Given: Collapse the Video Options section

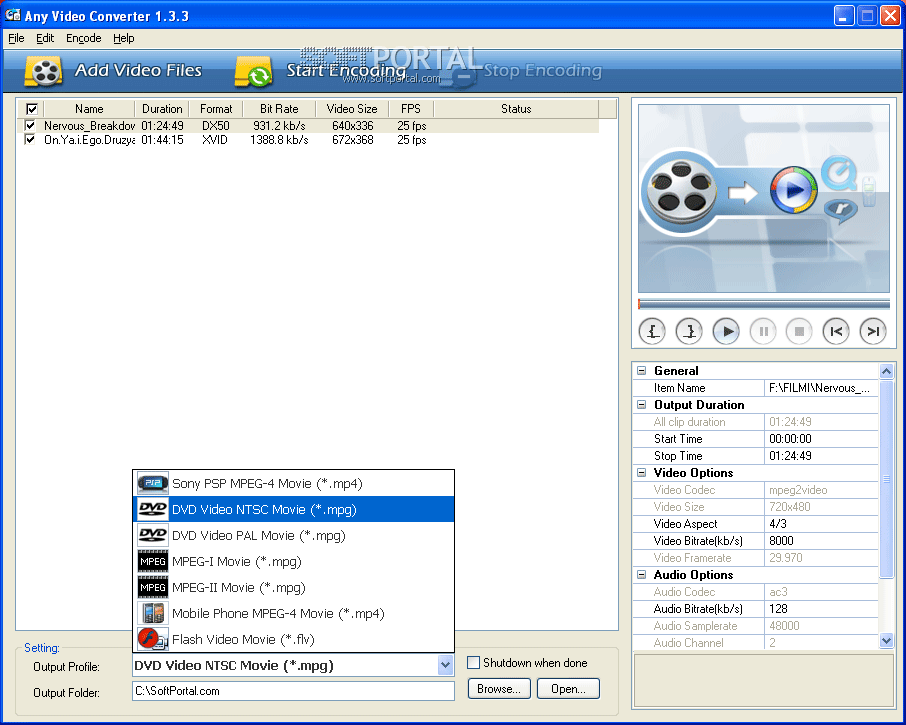Looking at the screenshot, I should tap(641, 473).
